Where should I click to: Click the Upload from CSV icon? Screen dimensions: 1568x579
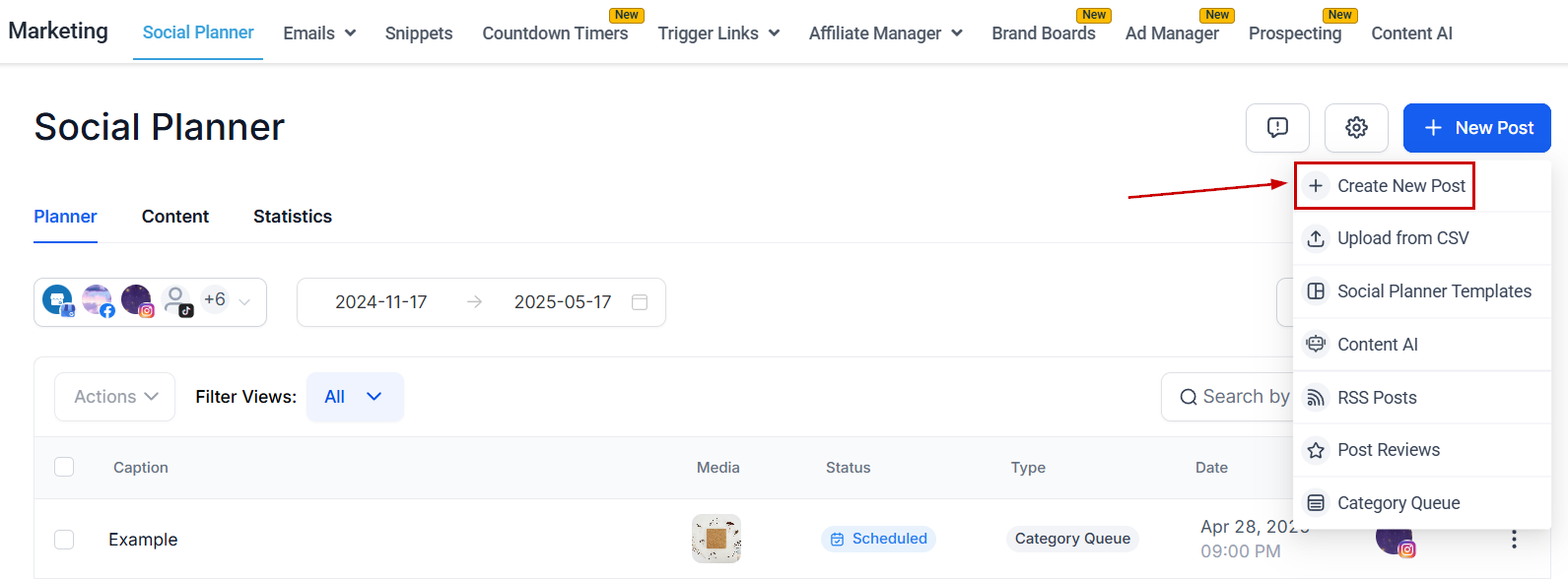pyautogui.click(x=1316, y=238)
